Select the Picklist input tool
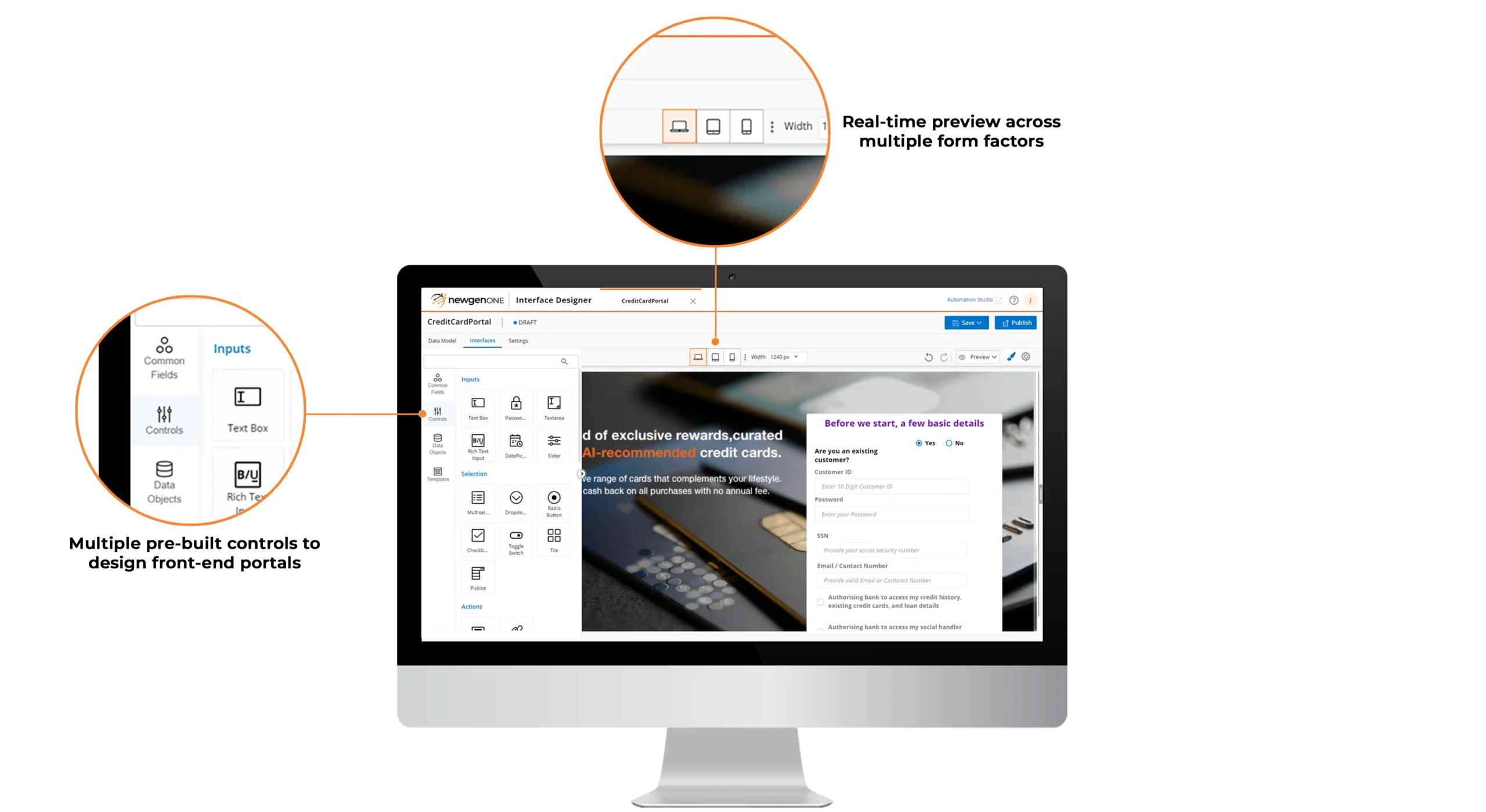Image resolution: width=1486 pixels, height=812 pixels. coord(477,578)
